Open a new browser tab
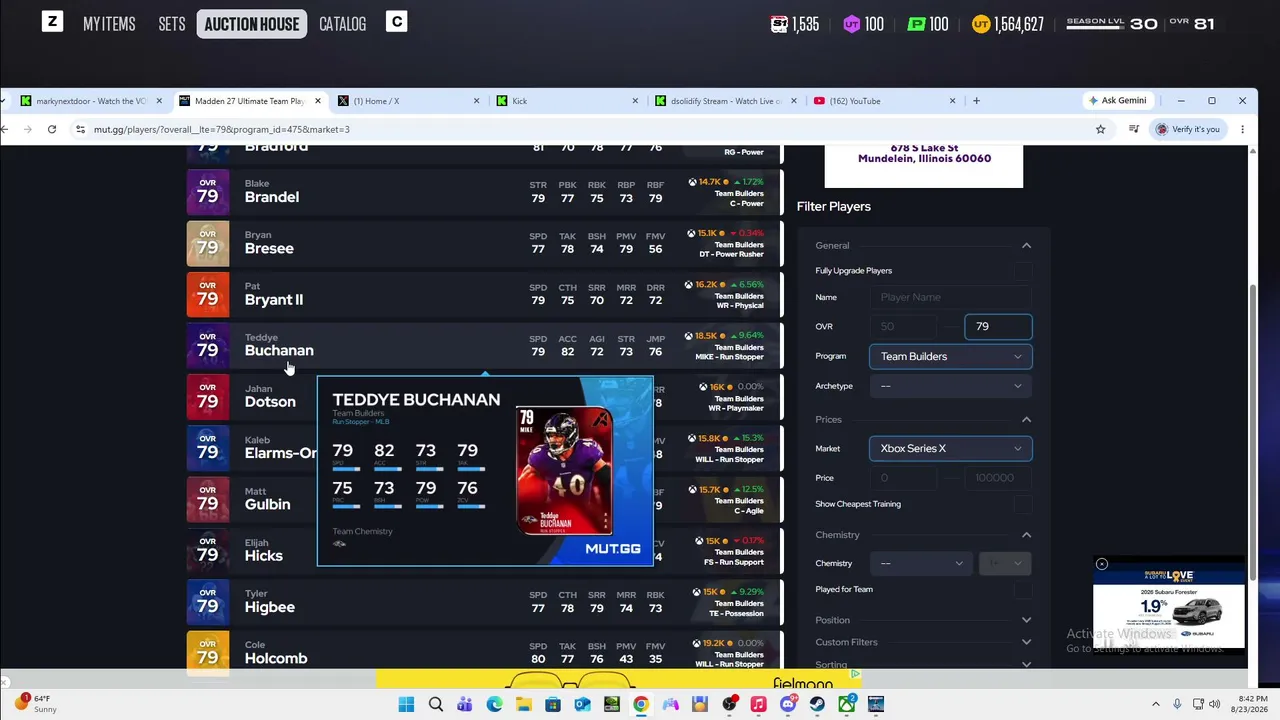Image resolution: width=1280 pixels, height=720 pixels. [x=976, y=100]
